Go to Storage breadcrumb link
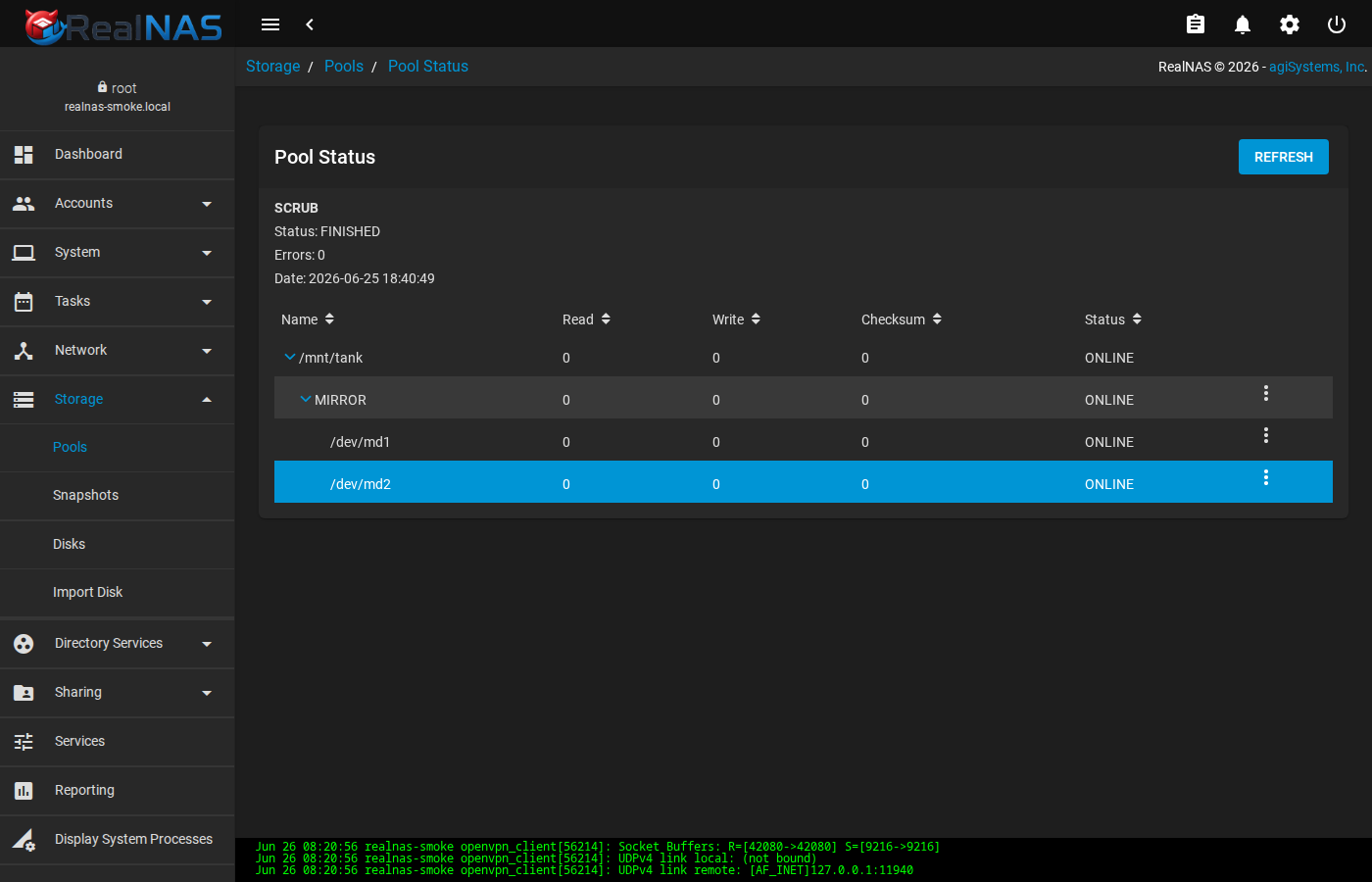The width and height of the screenshot is (1372, 882). 272,67
